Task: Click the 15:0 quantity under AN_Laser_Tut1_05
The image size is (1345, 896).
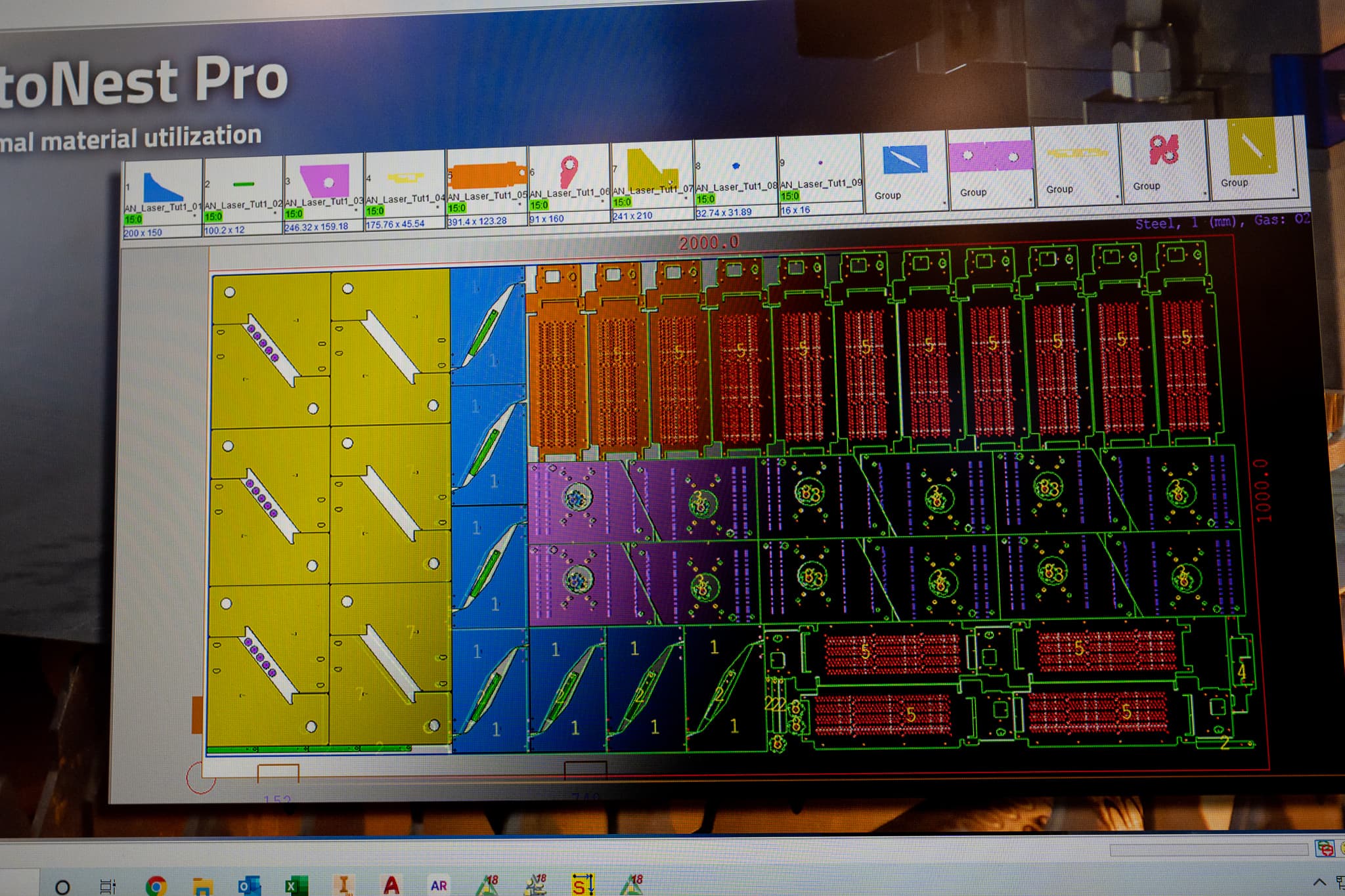Action: tap(456, 207)
